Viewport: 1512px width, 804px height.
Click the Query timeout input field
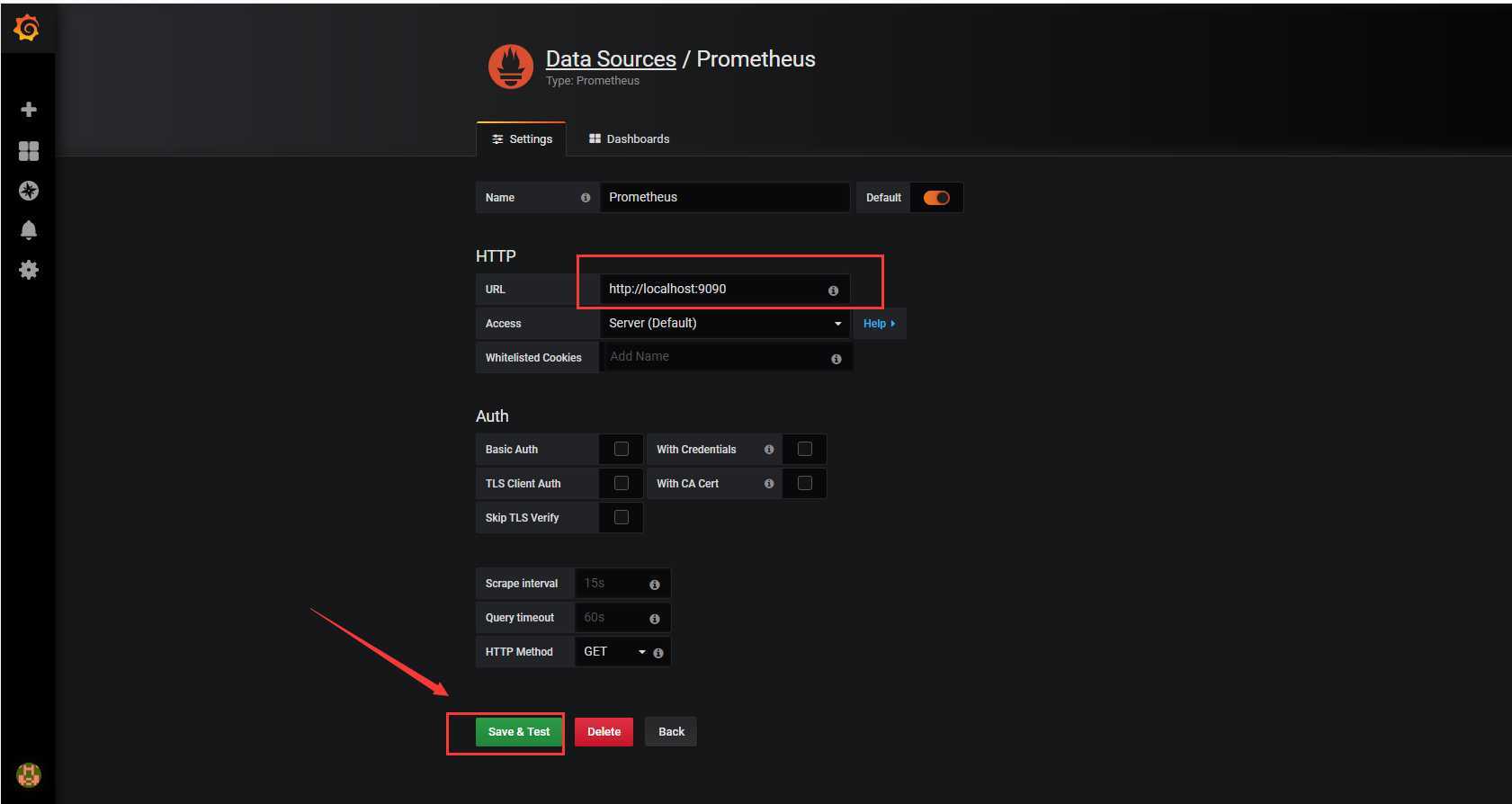point(622,617)
